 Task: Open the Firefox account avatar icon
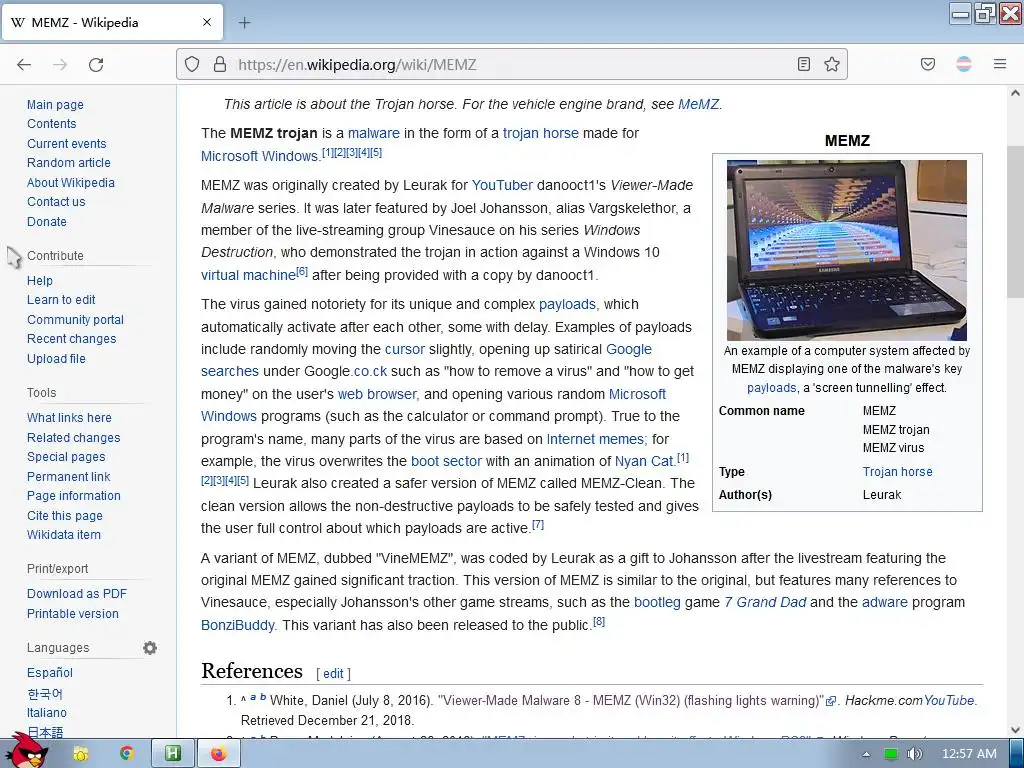[x=964, y=64]
